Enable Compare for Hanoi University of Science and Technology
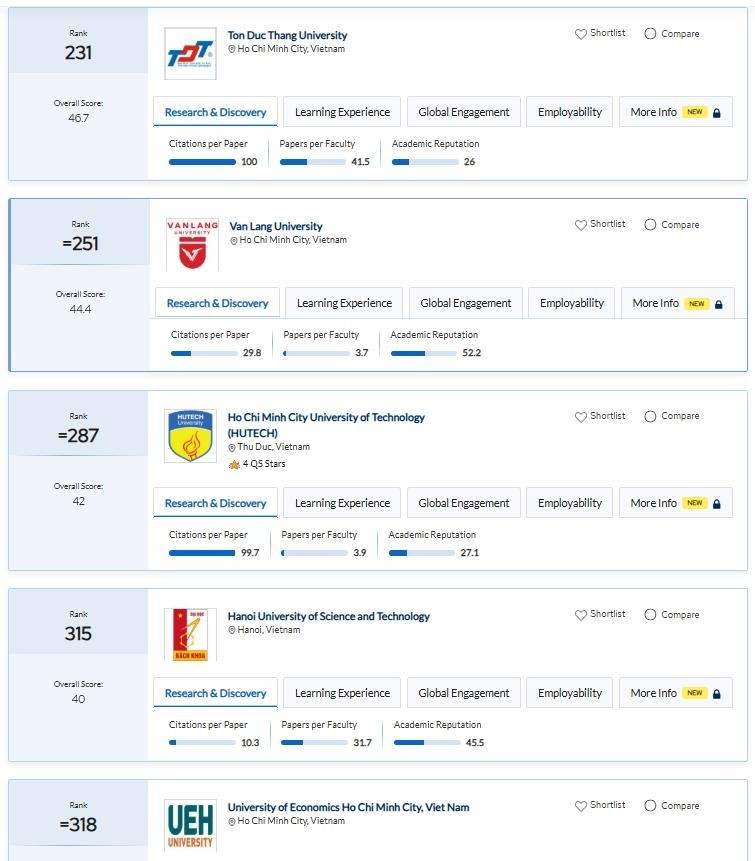Screen dimensions: 755x861 tap(650, 615)
